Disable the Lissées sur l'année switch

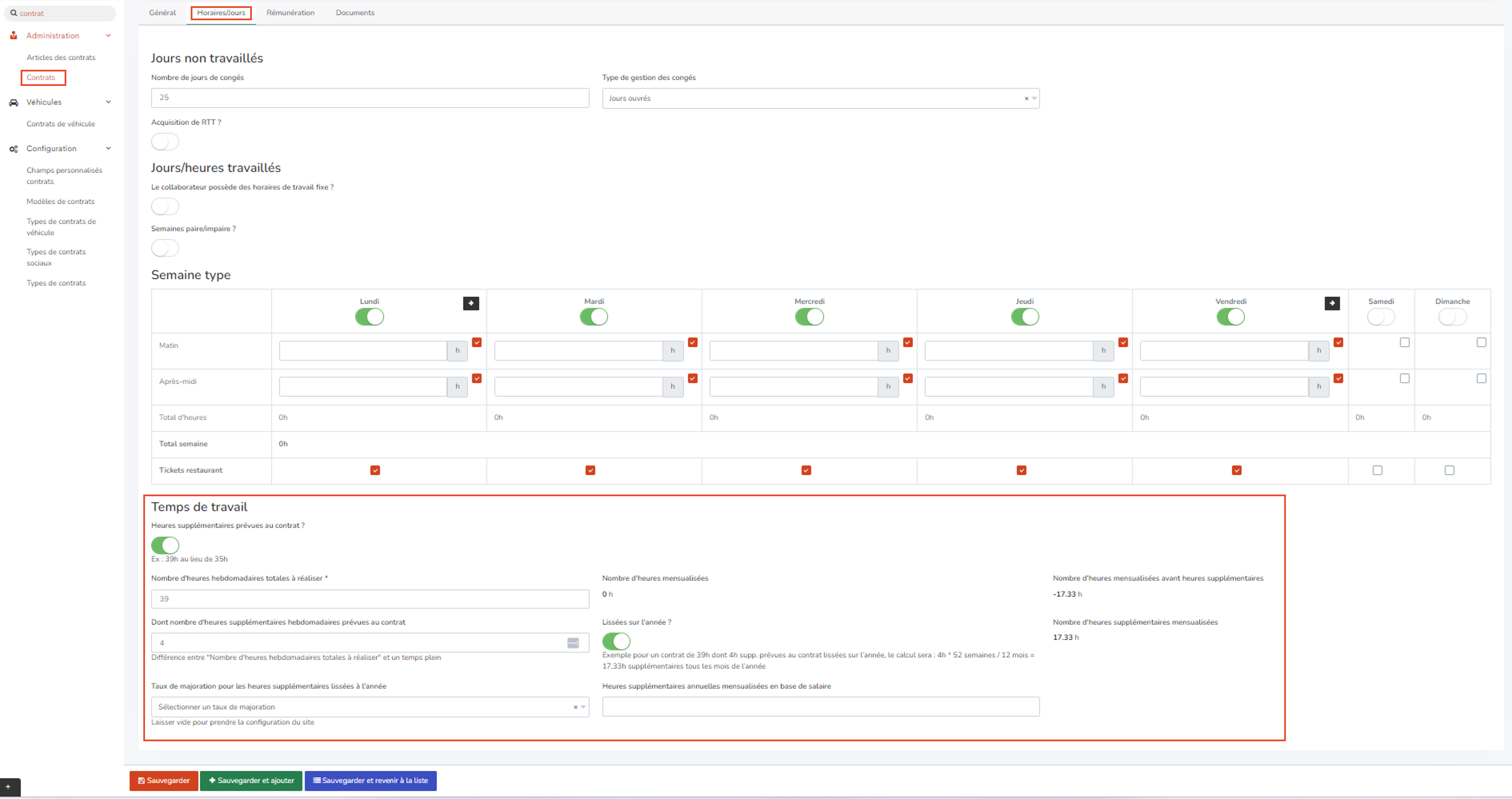click(x=616, y=641)
